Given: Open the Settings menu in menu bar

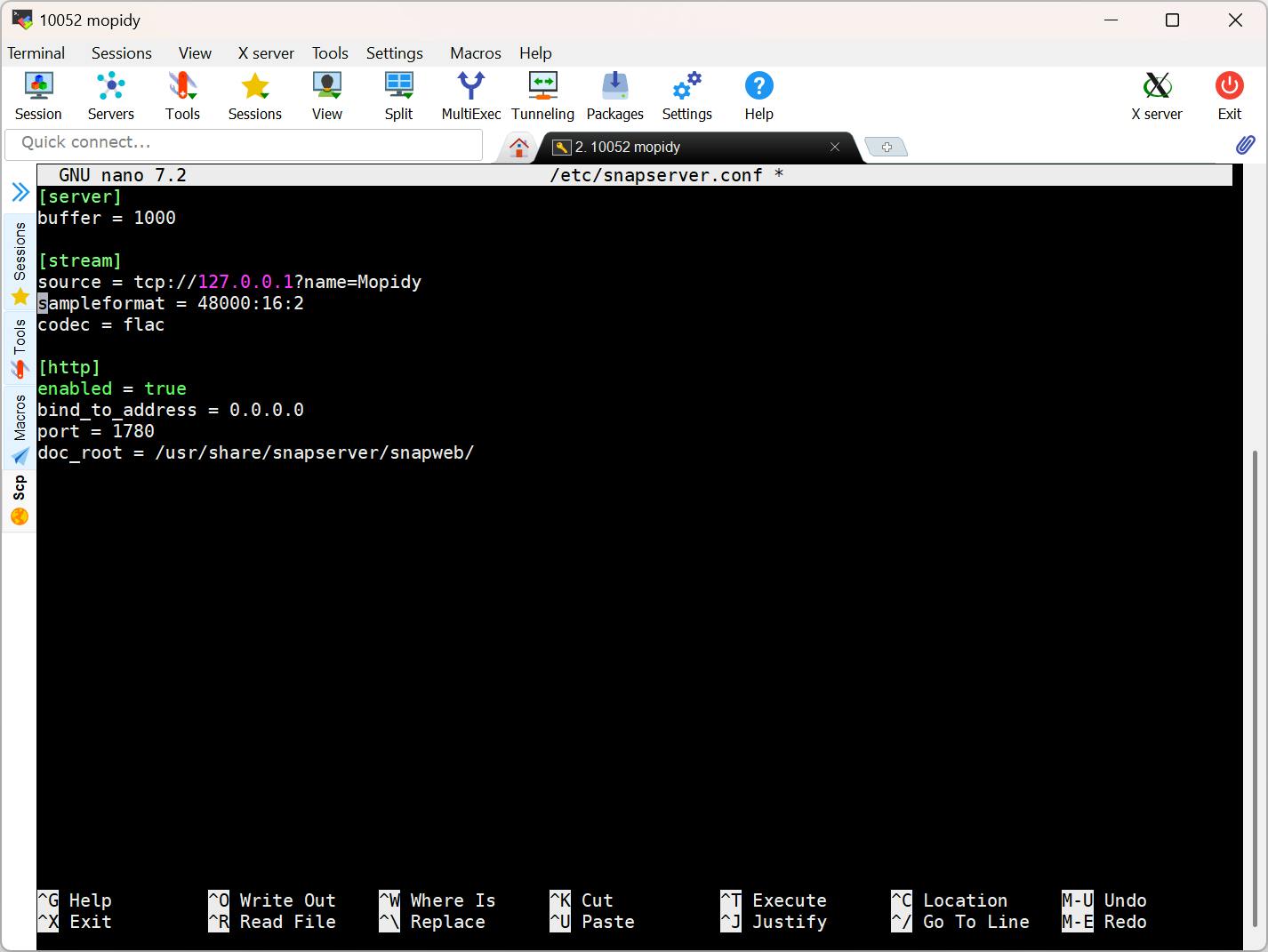Looking at the screenshot, I should pos(395,53).
